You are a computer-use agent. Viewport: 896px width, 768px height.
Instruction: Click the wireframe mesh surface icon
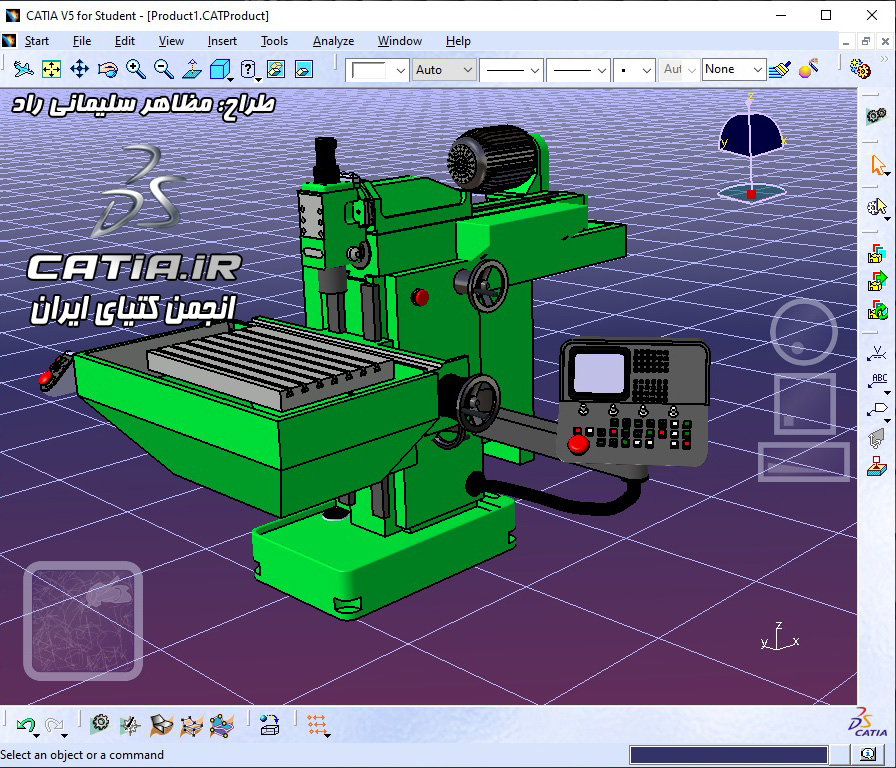191,726
